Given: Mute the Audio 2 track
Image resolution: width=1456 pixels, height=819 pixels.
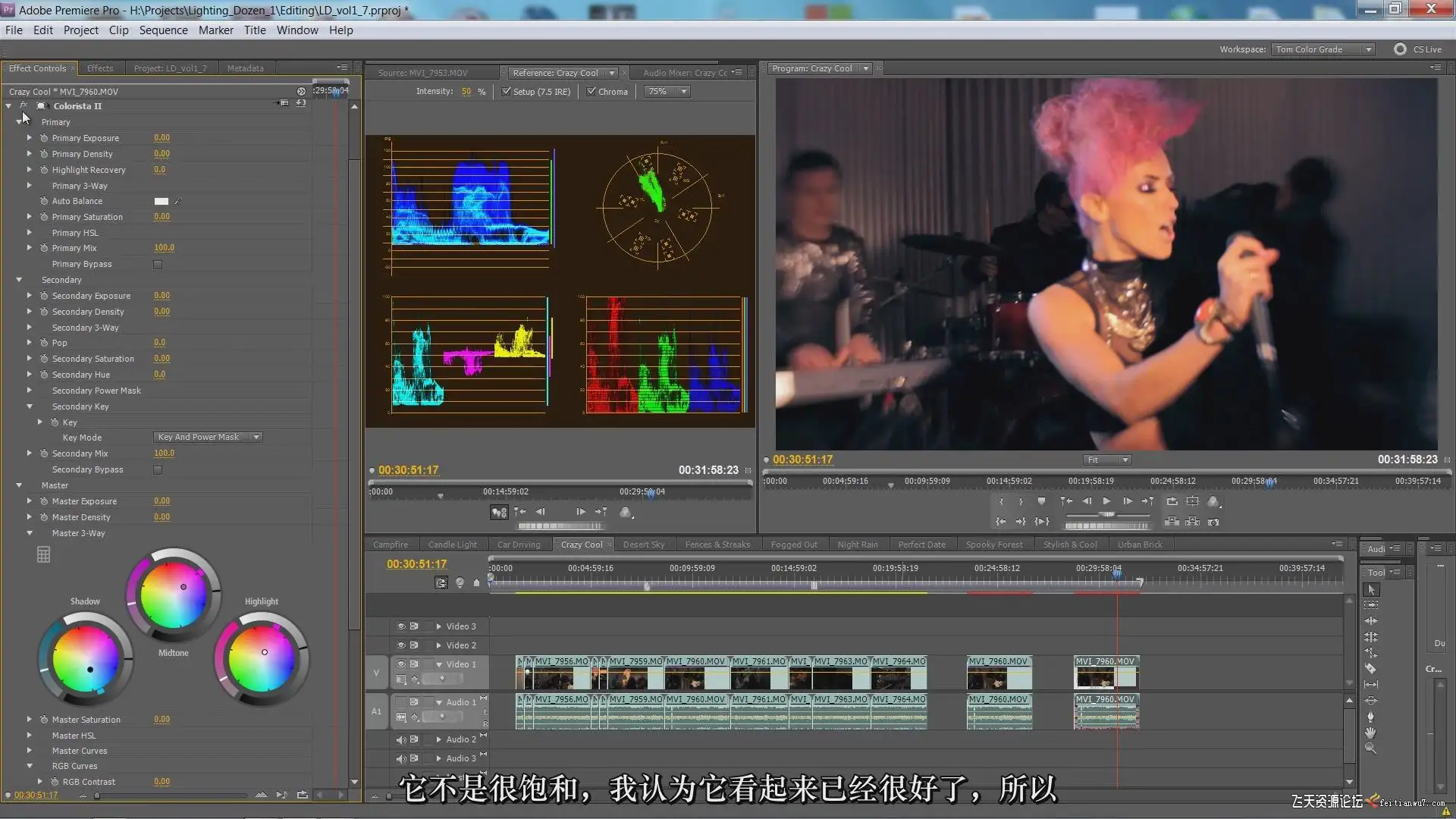Looking at the screenshot, I should point(401,739).
